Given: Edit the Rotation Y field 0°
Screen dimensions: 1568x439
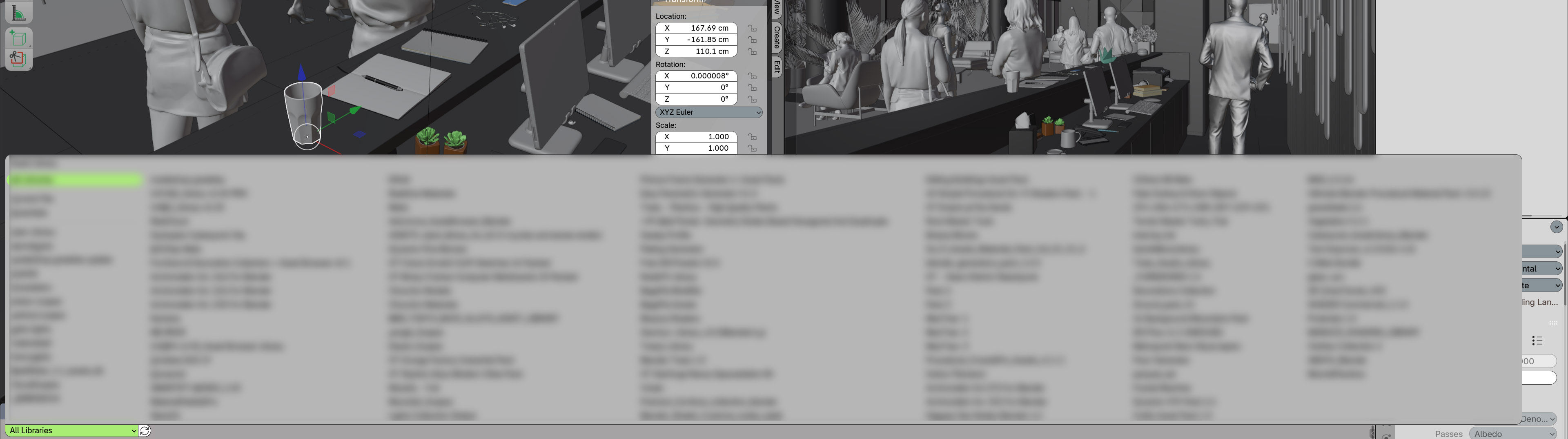Looking at the screenshot, I should tap(696, 88).
